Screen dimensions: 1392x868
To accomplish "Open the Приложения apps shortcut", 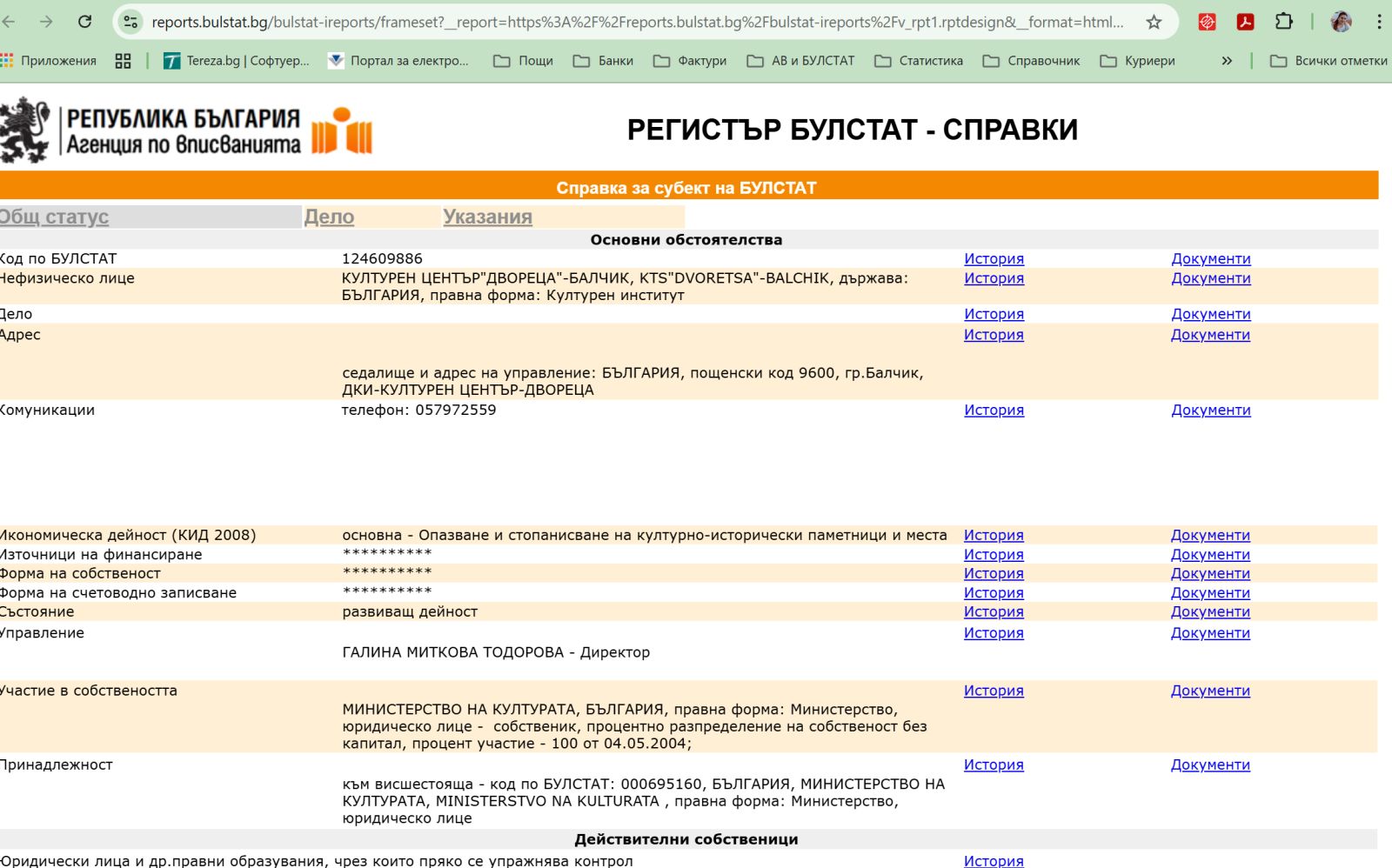I will pos(49,61).
